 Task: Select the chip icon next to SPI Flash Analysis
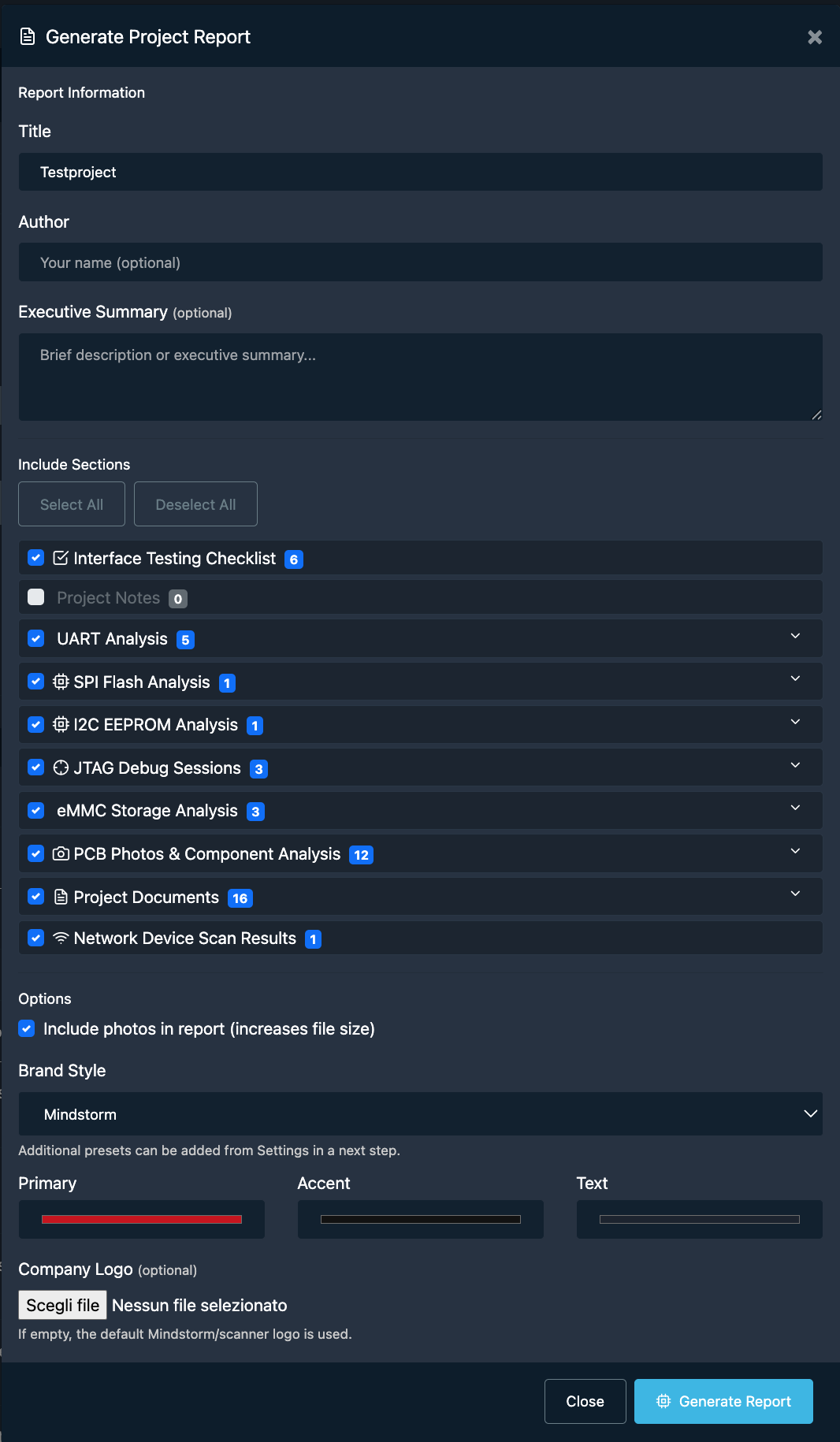coord(61,681)
